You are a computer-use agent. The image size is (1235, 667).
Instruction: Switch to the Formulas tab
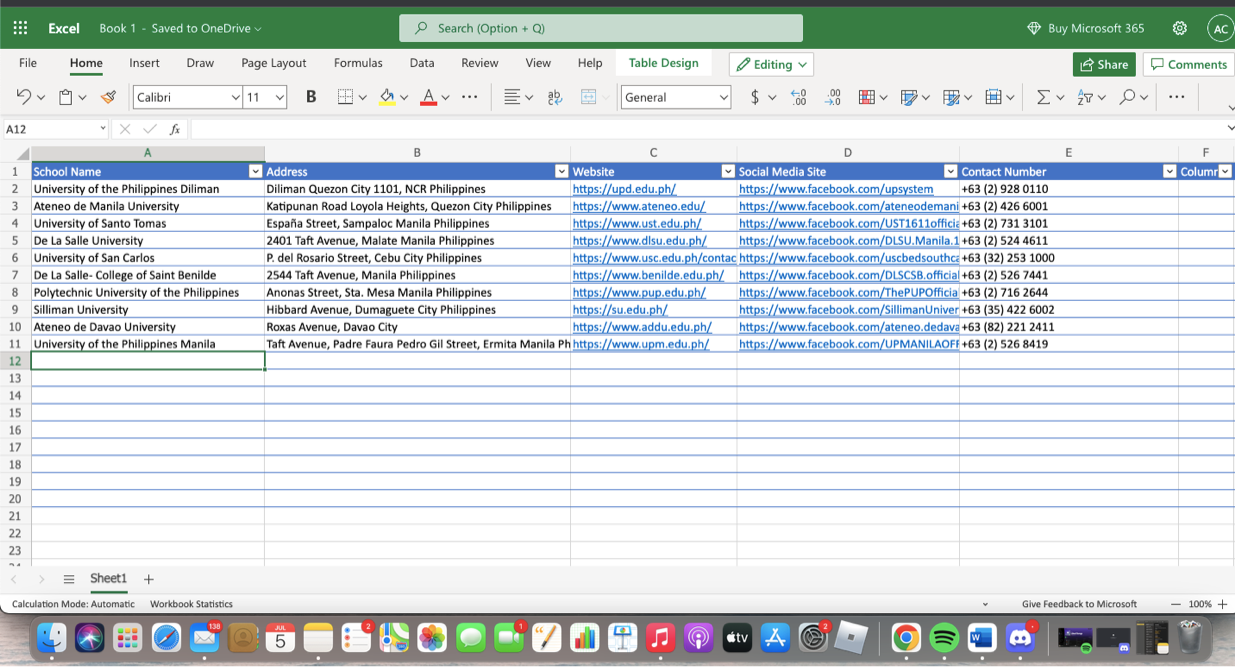coord(358,63)
